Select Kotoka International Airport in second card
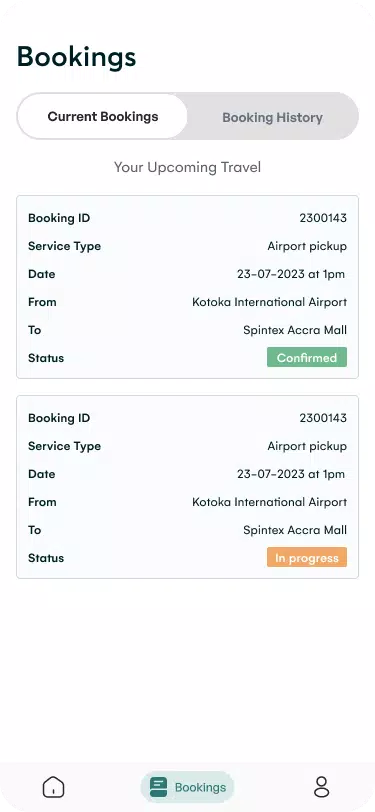The height and width of the screenshot is (812, 375). tap(269, 502)
